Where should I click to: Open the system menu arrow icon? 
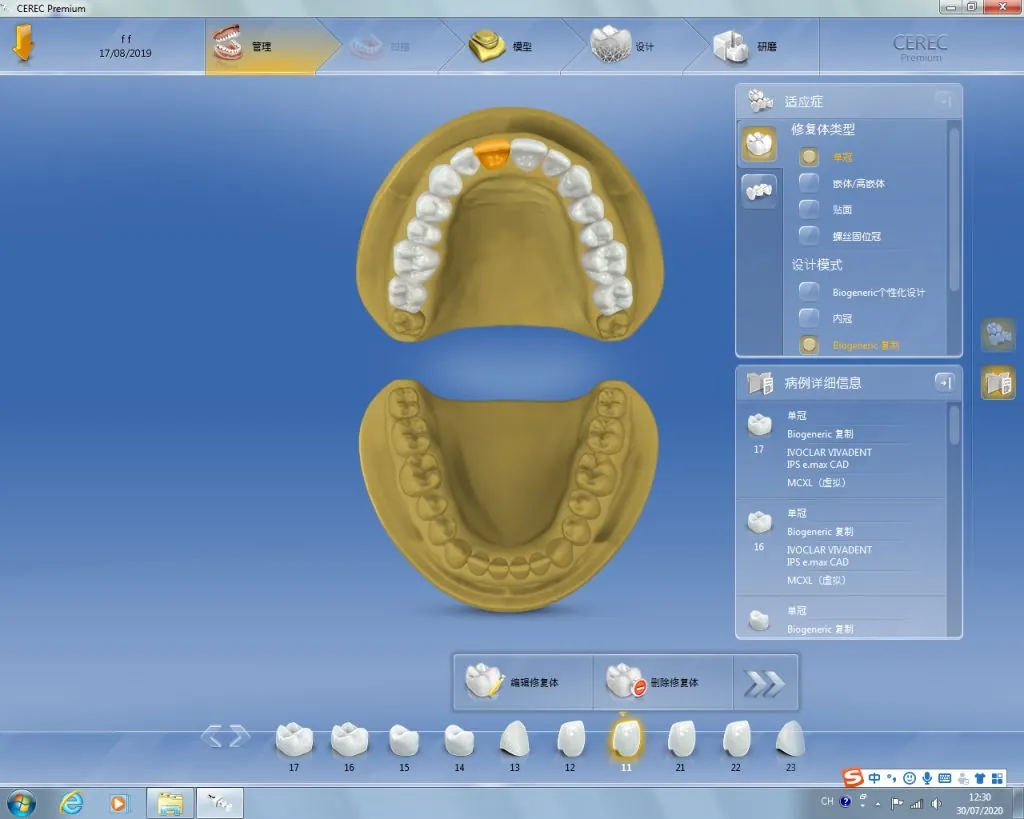click(x=24, y=46)
